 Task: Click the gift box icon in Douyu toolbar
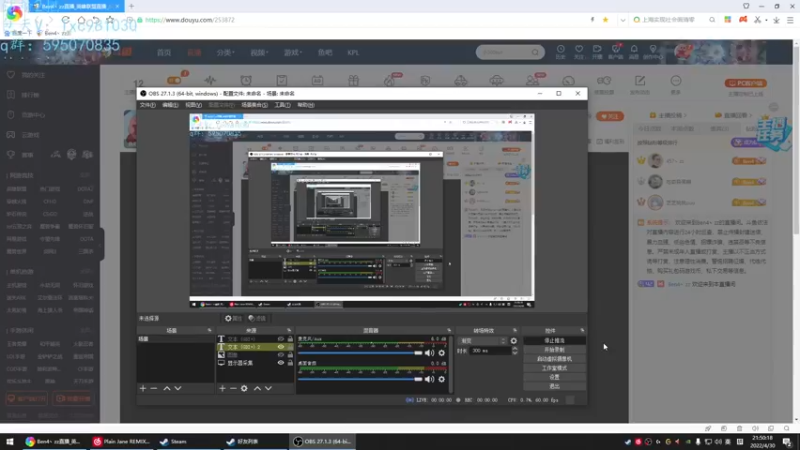click(354, 80)
